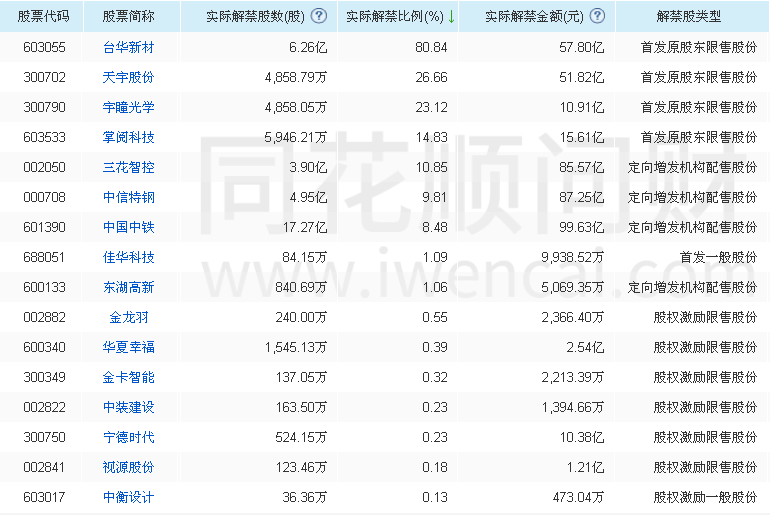Select stock code 603017

(x=44, y=497)
